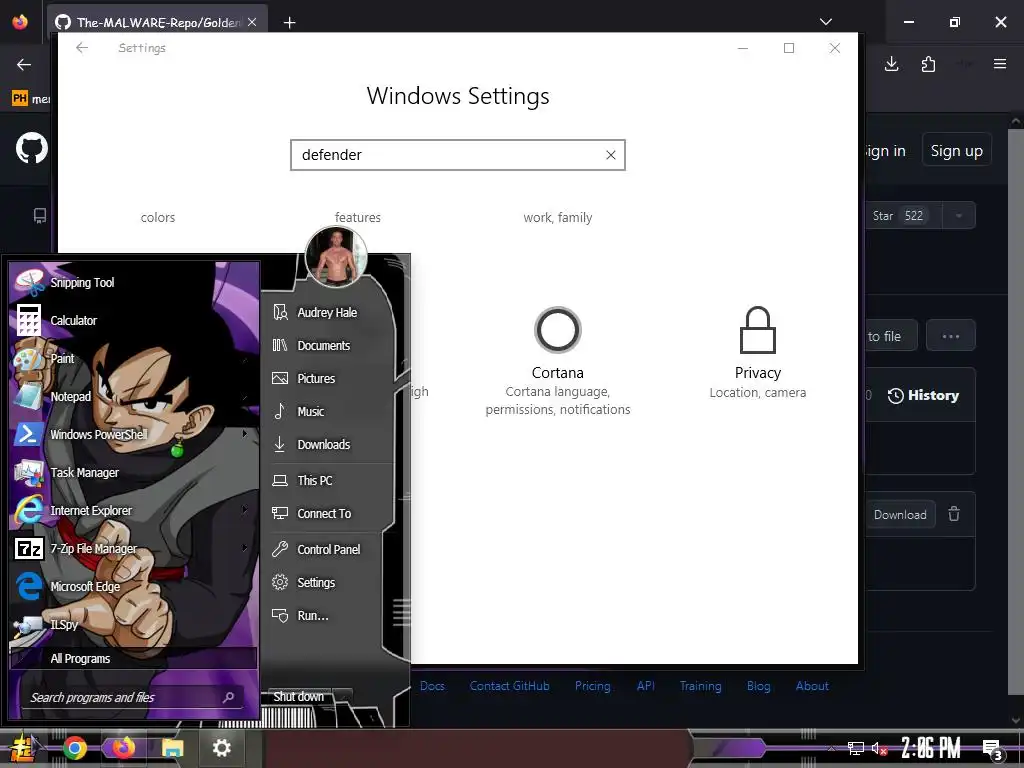Click GitHub delete file trash icon
This screenshot has height=768, width=1024.
pyautogui.click(x=954, y=514)
